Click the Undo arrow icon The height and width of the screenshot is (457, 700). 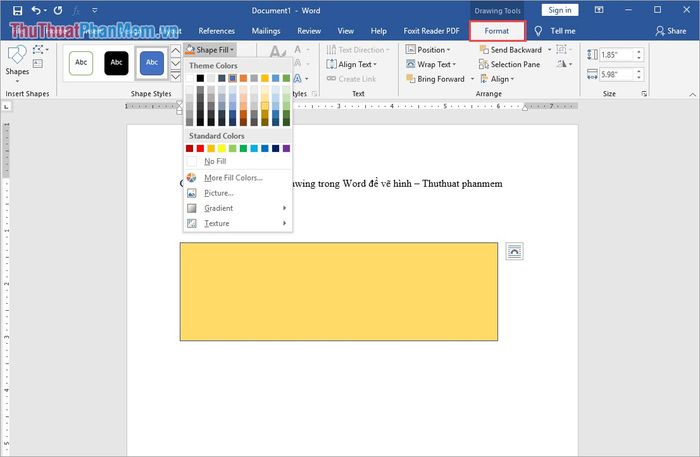pyautogui.click(x=35, y=10)
